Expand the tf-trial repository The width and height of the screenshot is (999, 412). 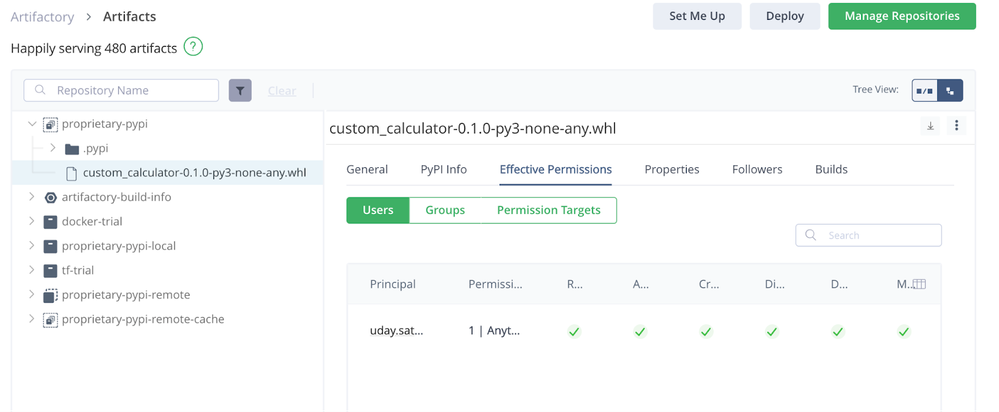(x=32, y=270)
